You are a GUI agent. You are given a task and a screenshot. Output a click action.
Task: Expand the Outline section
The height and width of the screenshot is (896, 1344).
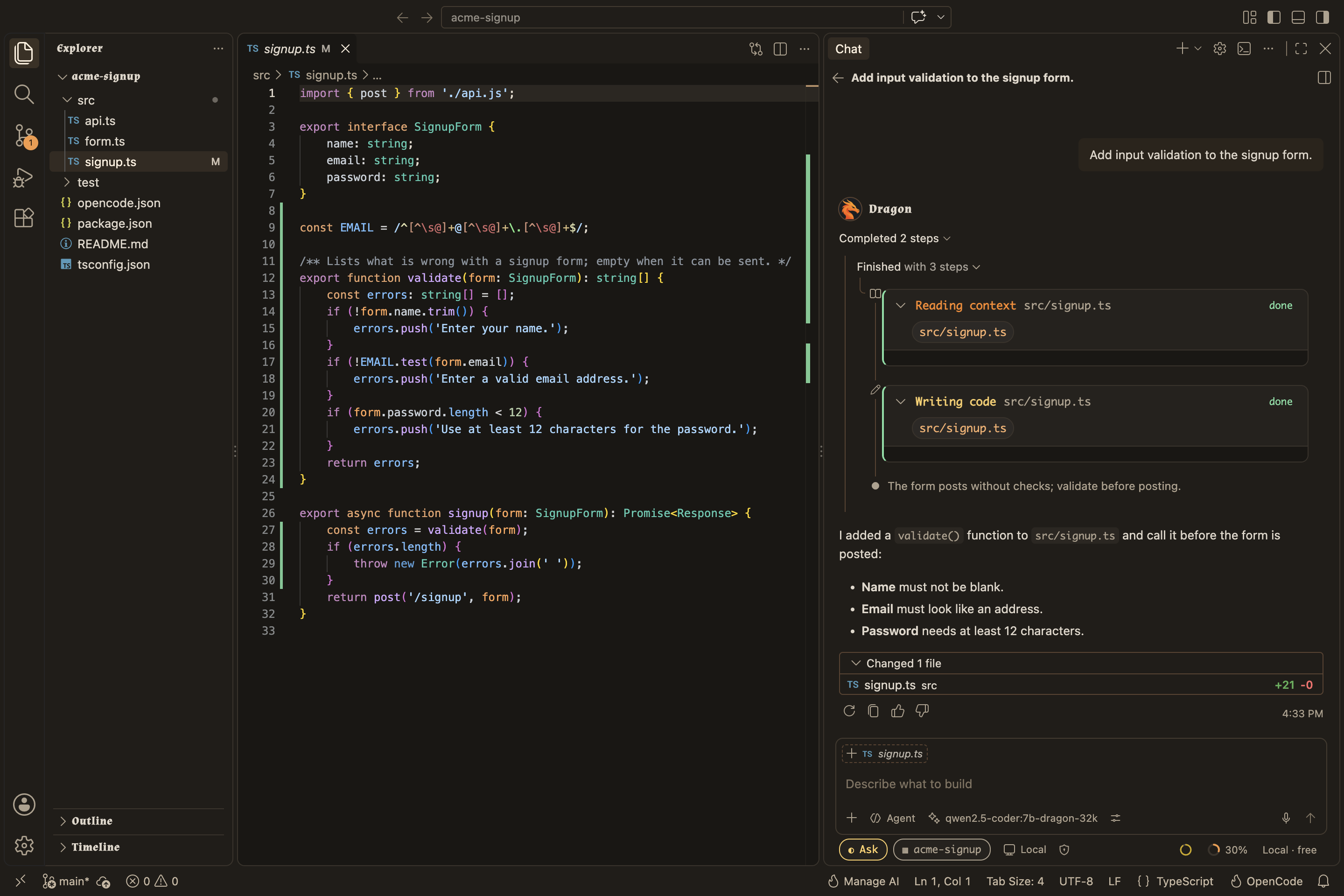pyautogui.click(x=139, y=820)
